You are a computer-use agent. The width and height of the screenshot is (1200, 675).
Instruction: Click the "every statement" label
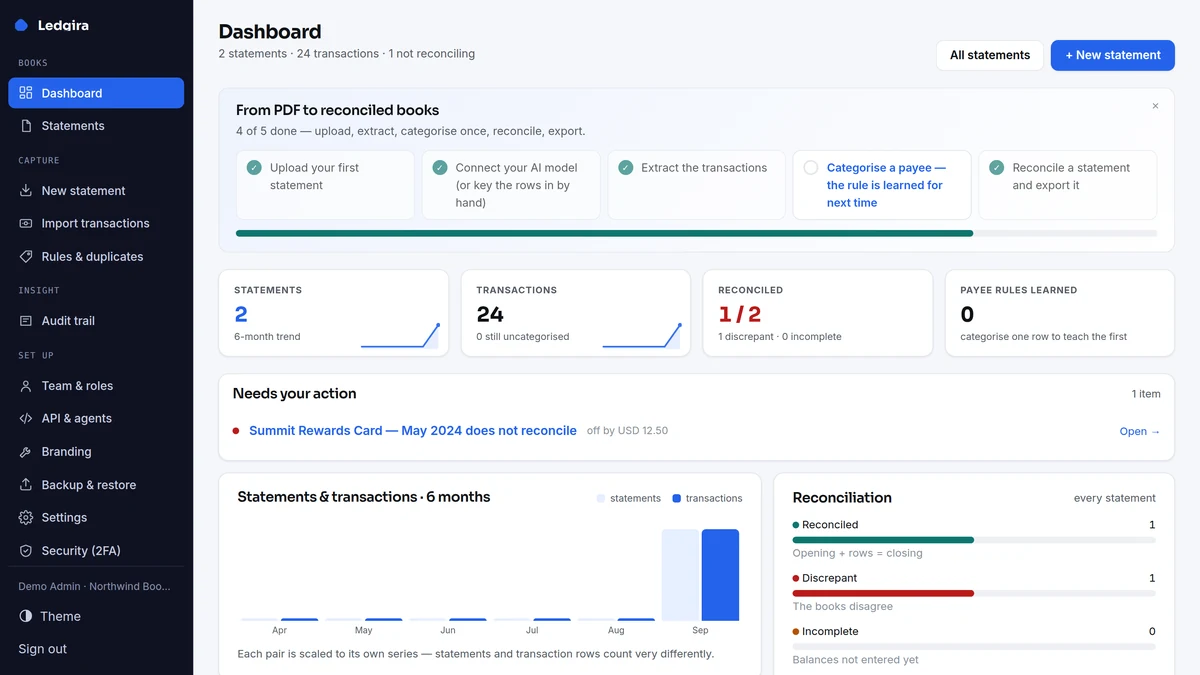[x=1115, y=498]
